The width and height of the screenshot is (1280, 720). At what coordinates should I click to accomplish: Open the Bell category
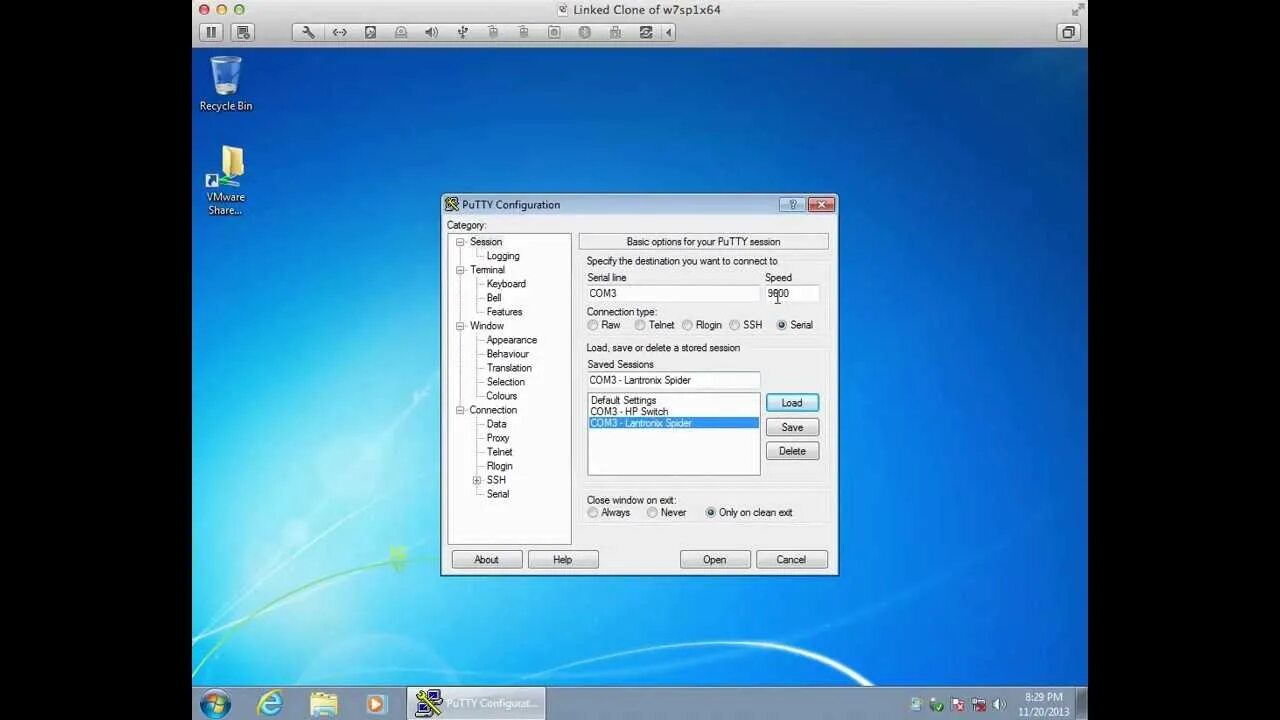click(x=494, y=298)
